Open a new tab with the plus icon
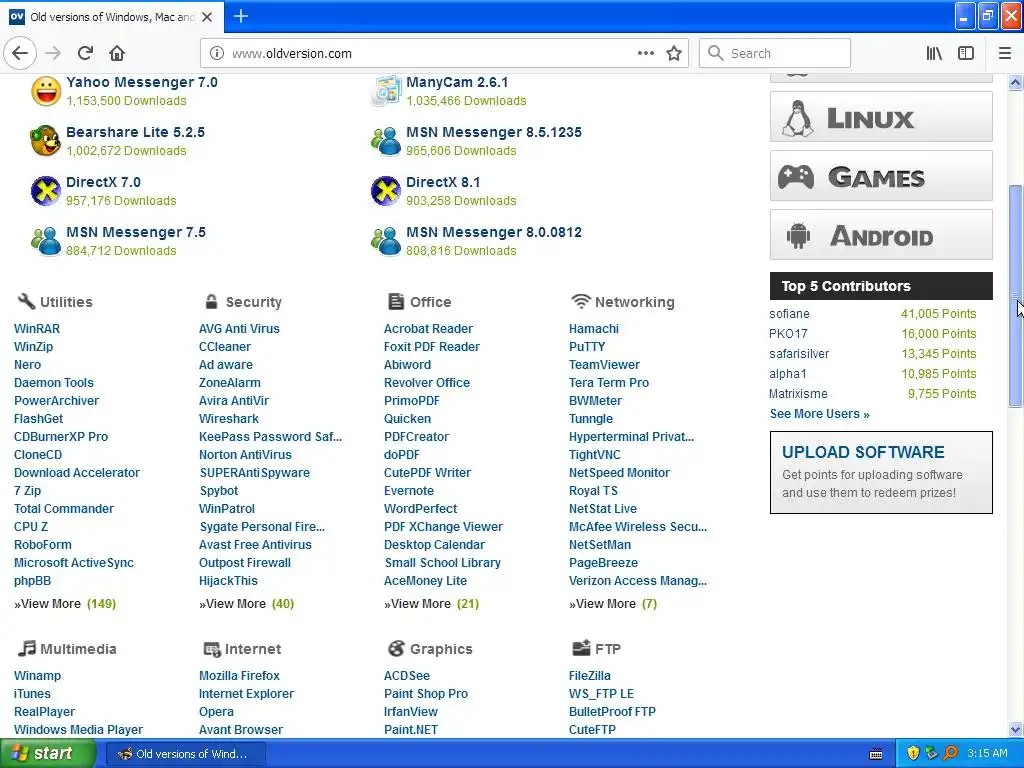Screen dimensions: 1024x768 [241, 16]
